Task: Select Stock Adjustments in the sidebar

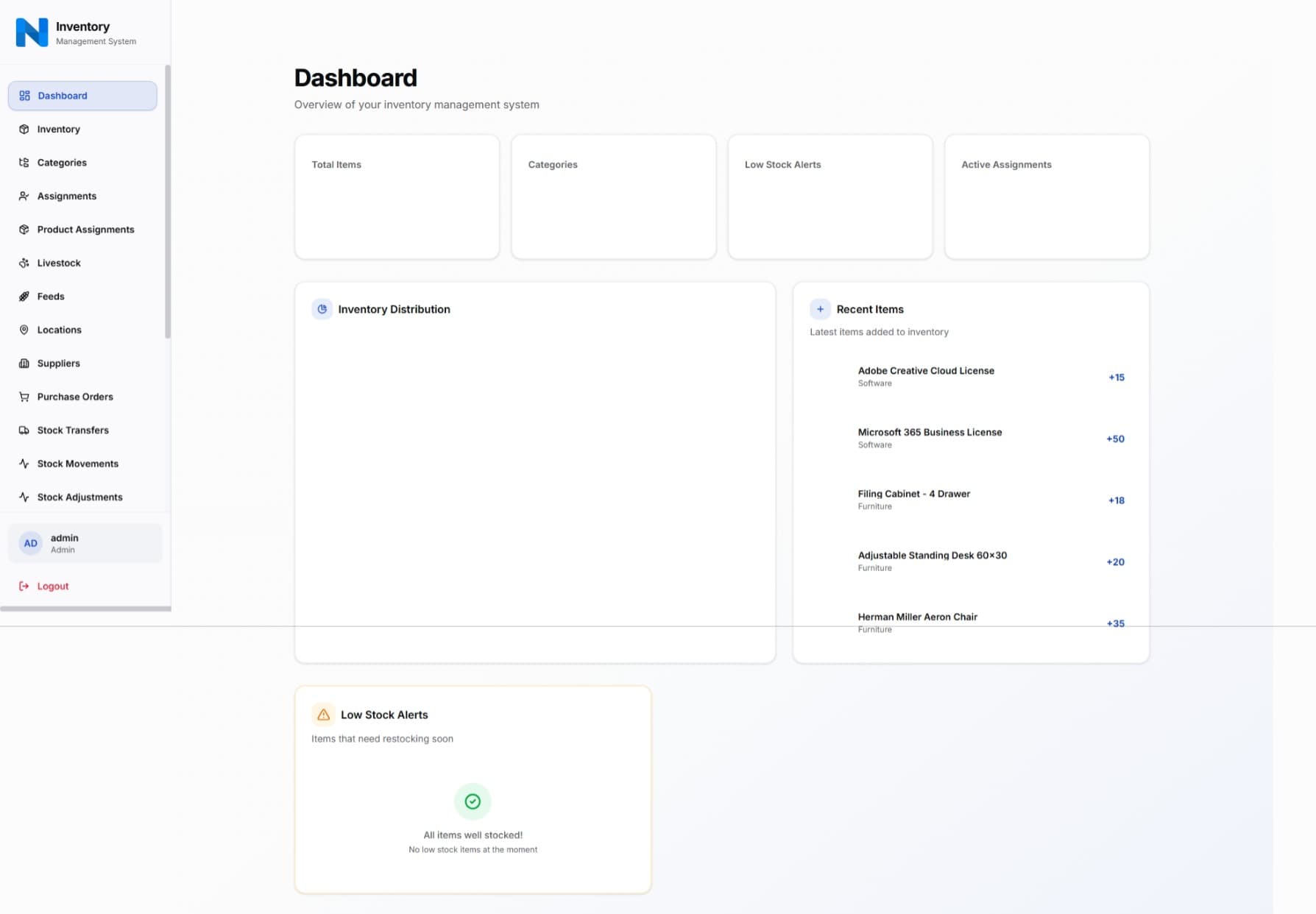Action: [79, 497]
